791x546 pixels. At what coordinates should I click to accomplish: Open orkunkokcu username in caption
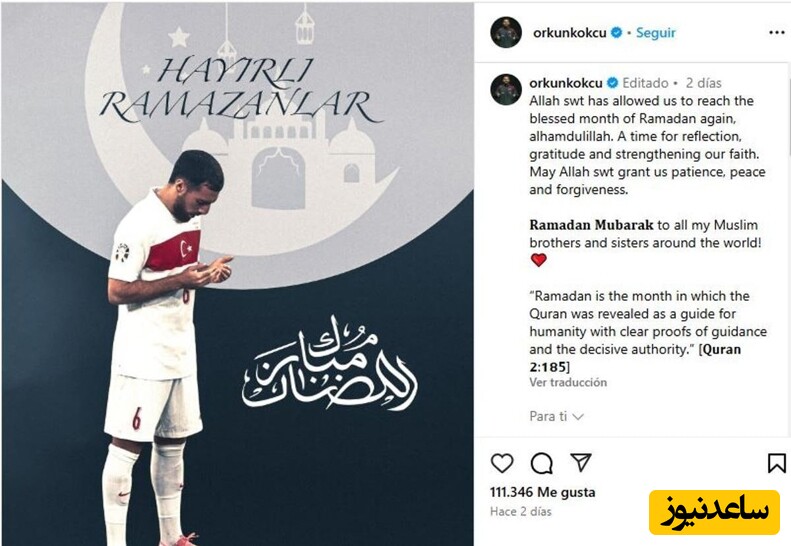click(x=566, y=83)
